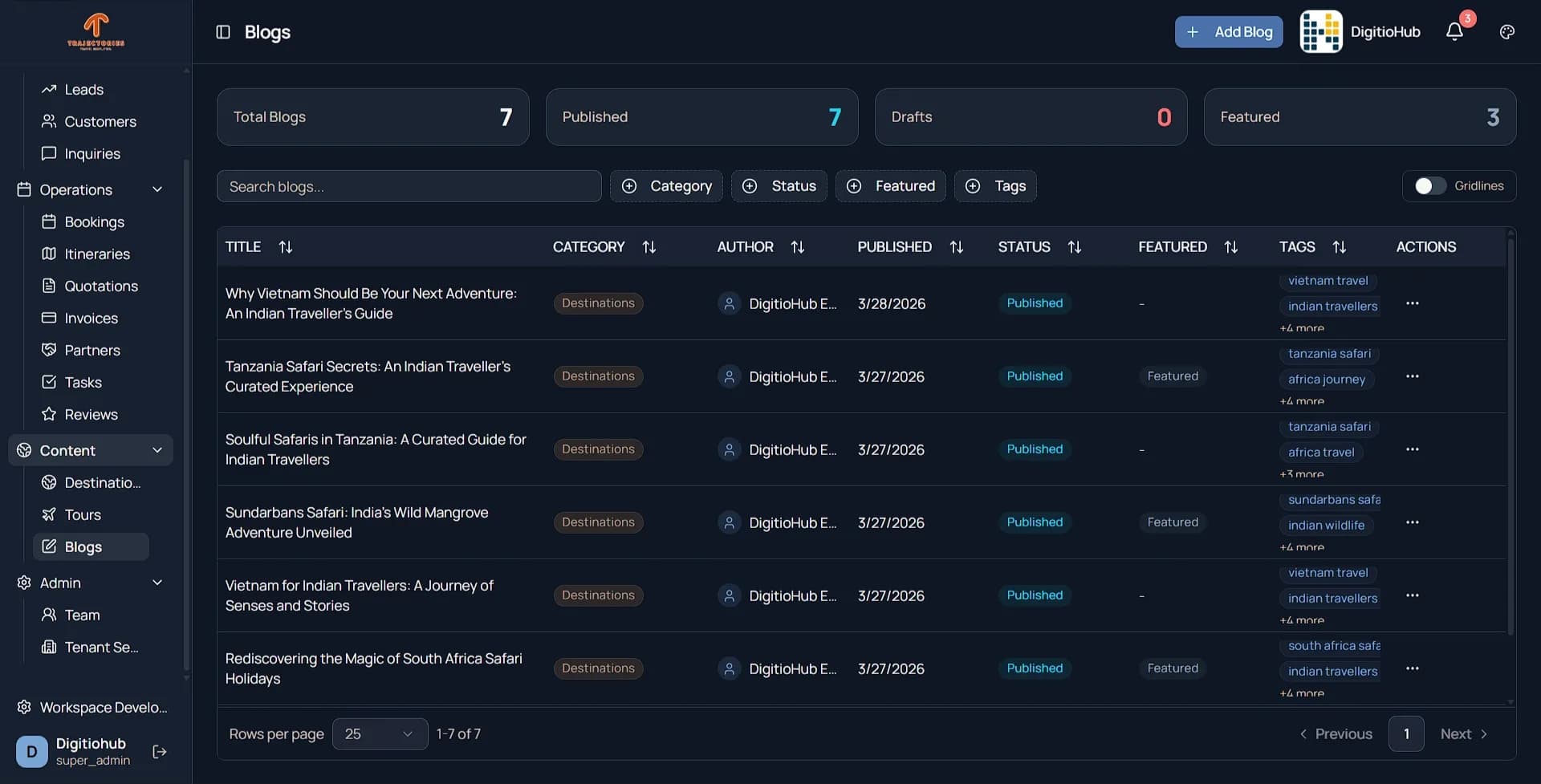Open Destinations under Content
1541x784 pixels.
click(x=90, y=482)
